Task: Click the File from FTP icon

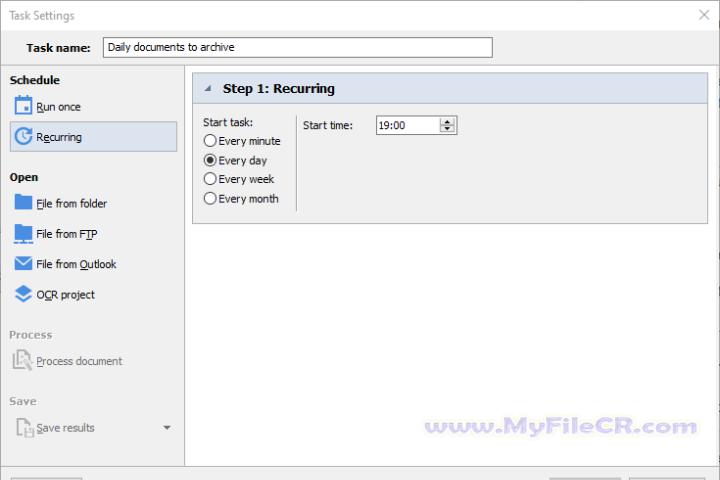Action: (x=23, y=234)
